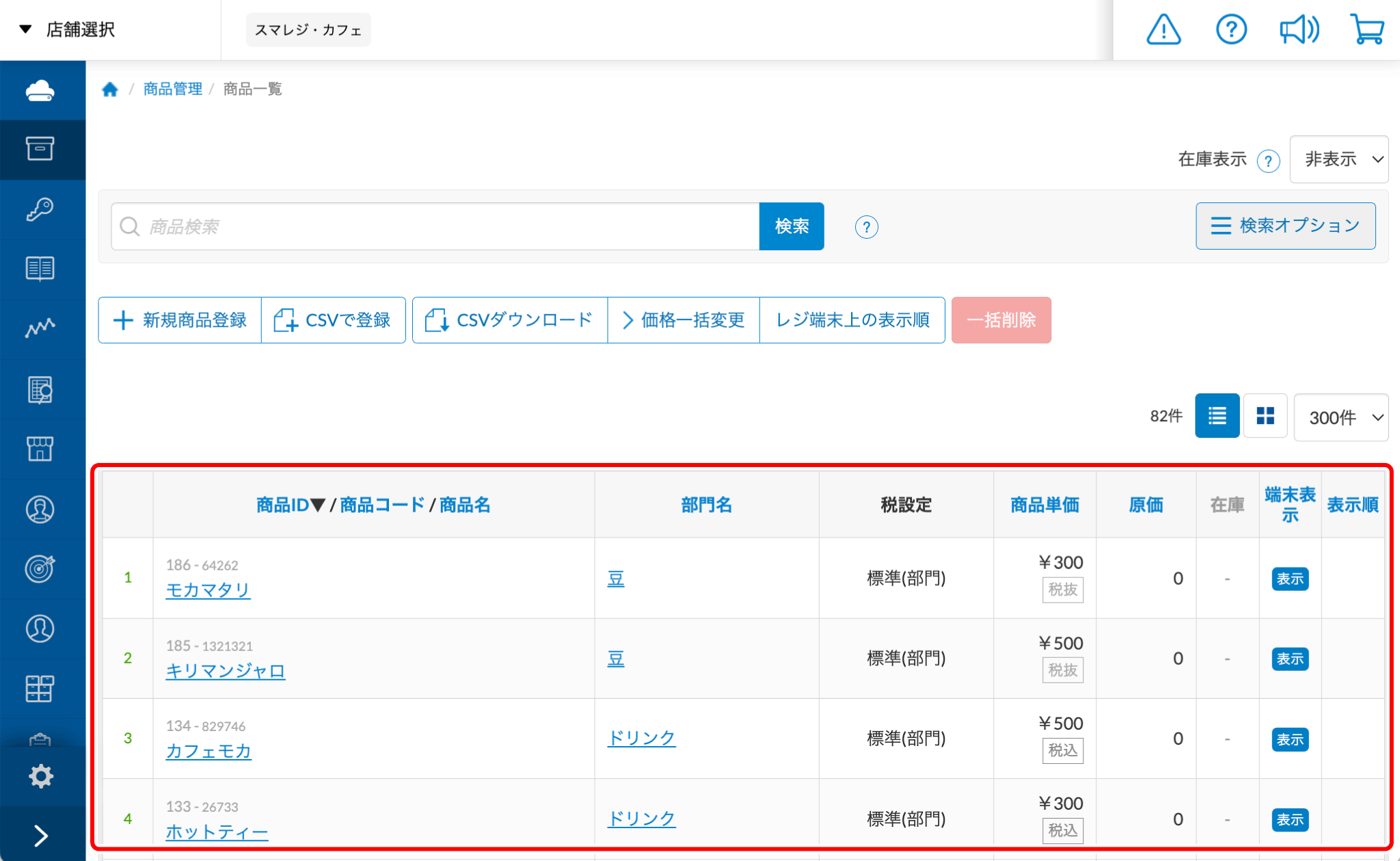This screenshot has height=861, width=1400.
Task: Toggle 表示 badge for カフェモカ
Action: (1290, 739)
